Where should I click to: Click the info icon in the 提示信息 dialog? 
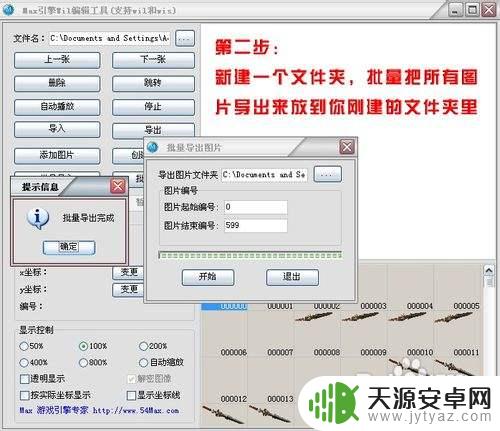click(x=38, y=218)
